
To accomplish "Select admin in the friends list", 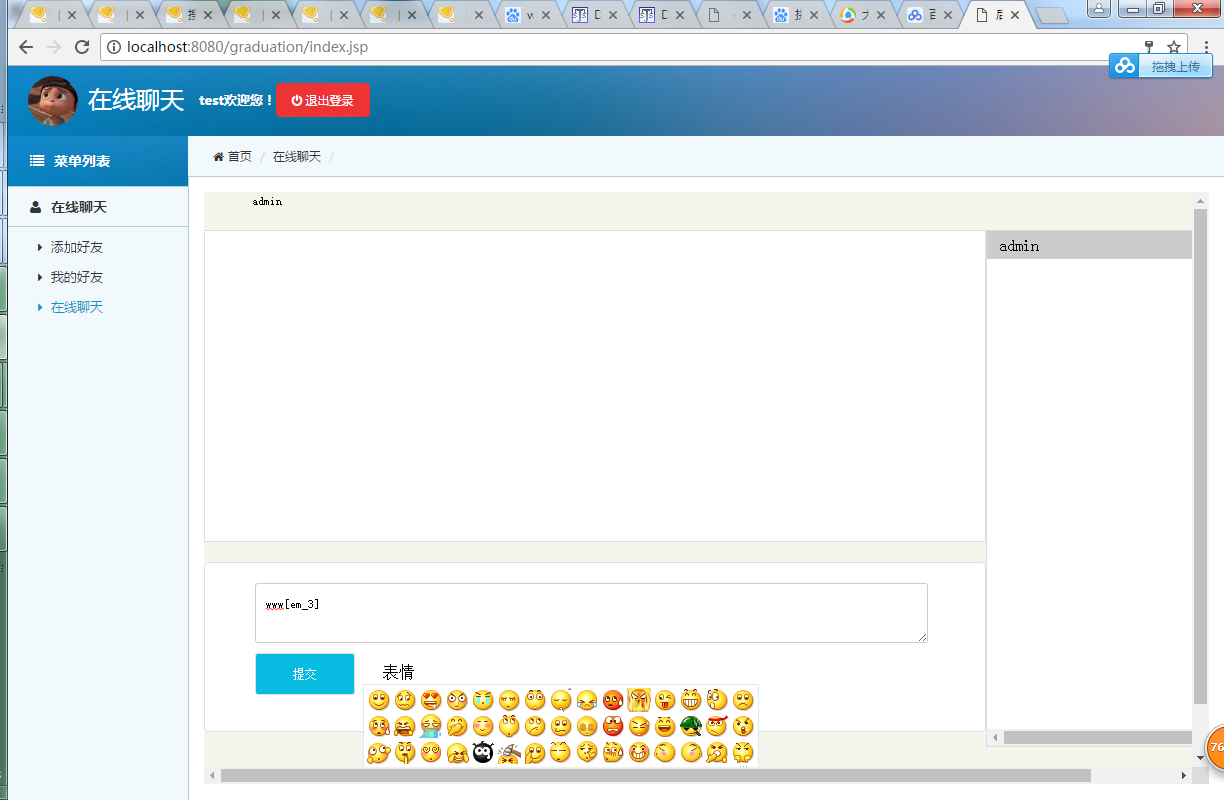I will coord(1089,245).
